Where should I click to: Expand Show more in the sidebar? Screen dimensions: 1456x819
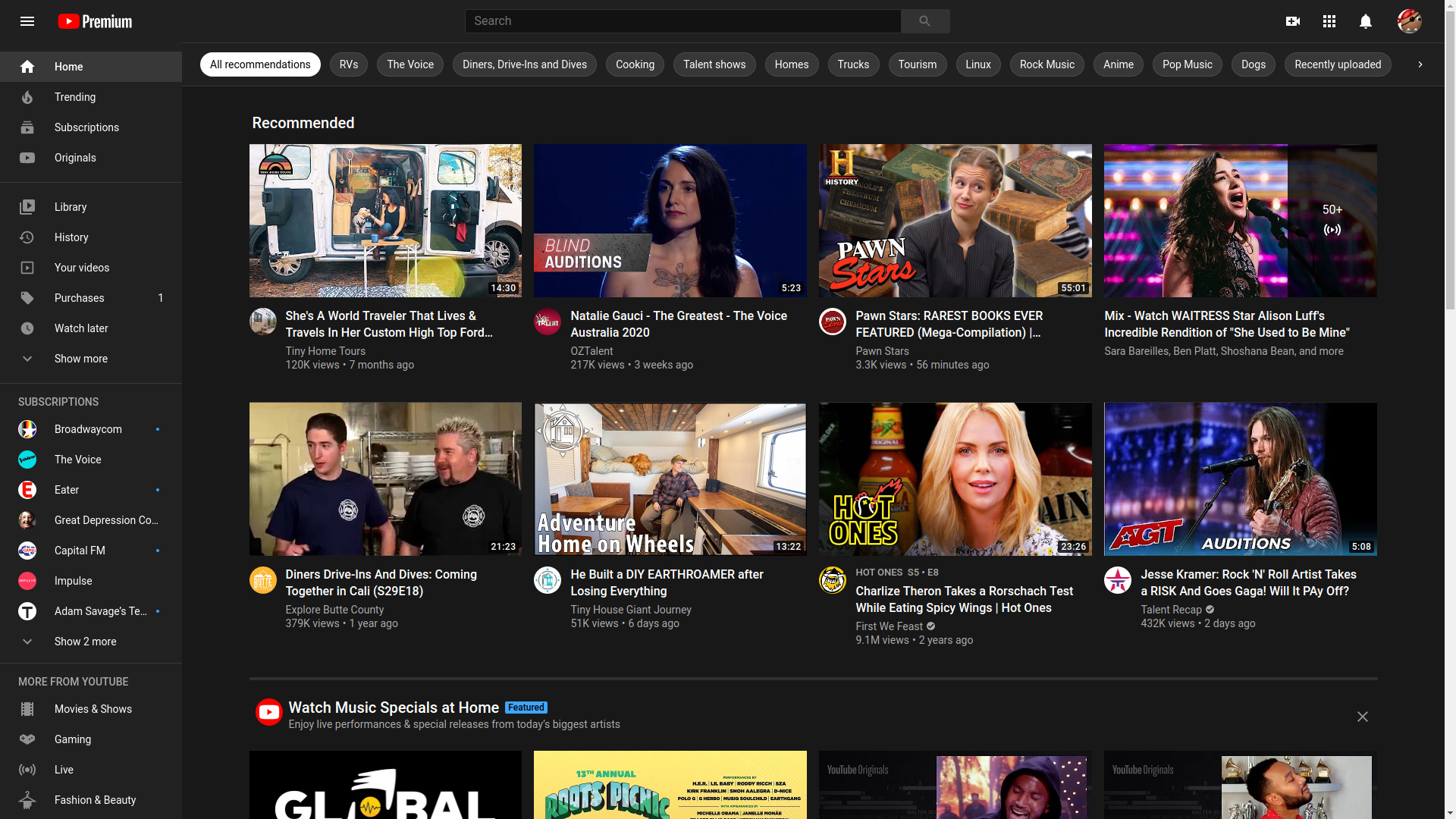click(91, 359)
